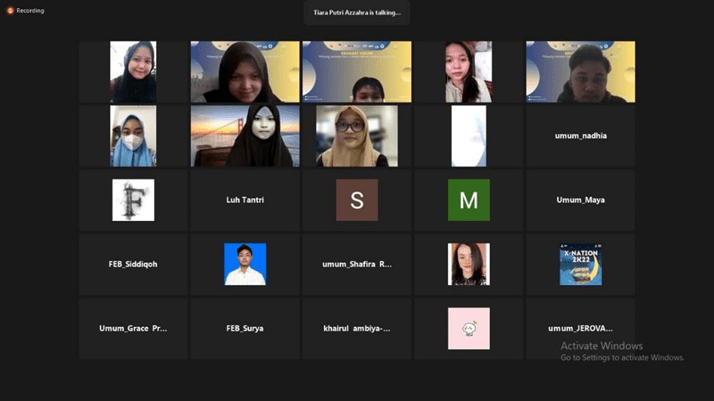Select the FEB_Siddiqoh participant tile
The height and width of the screenshot is (401, 714).
point(133,264)
